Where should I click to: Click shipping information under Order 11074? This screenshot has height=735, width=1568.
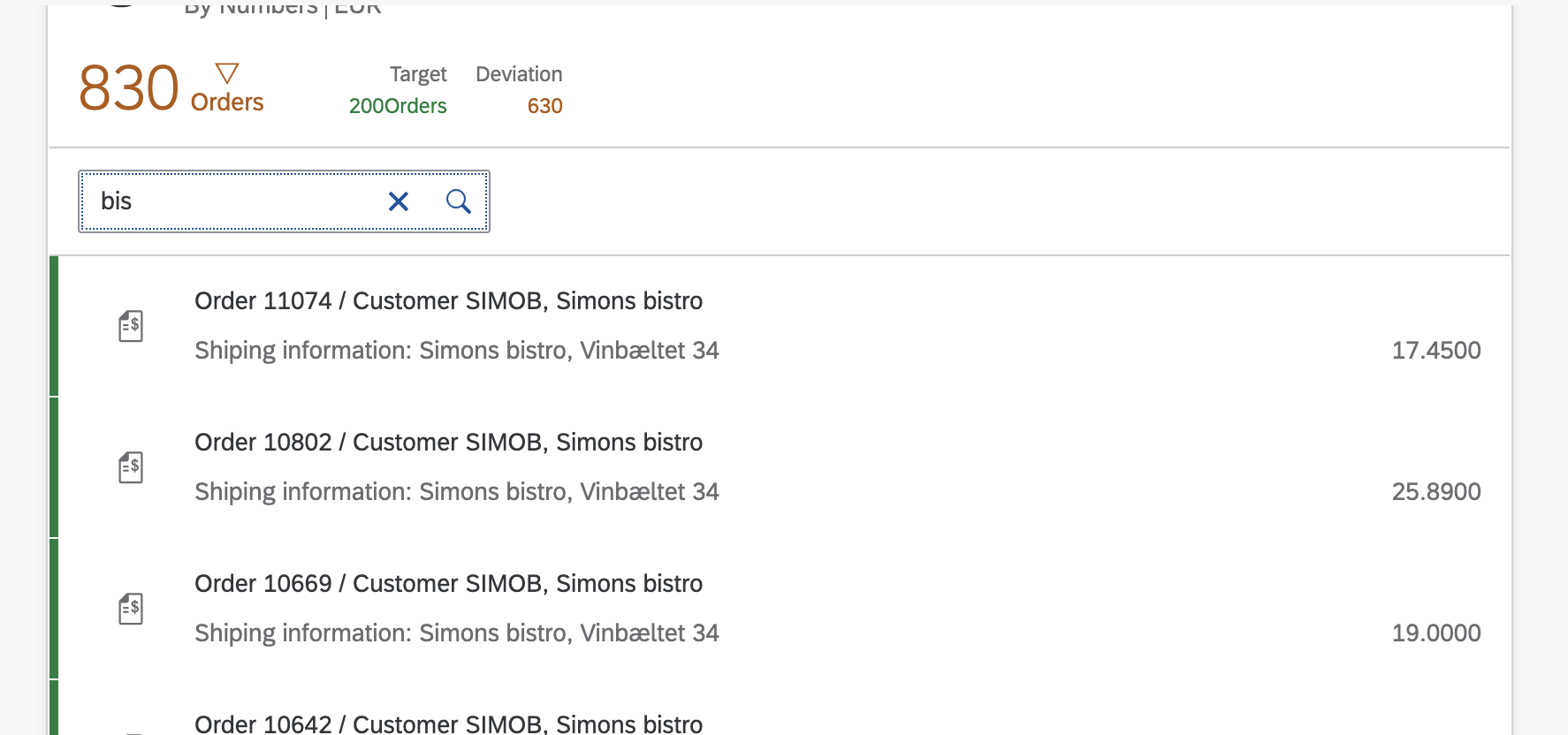point(456,351)
